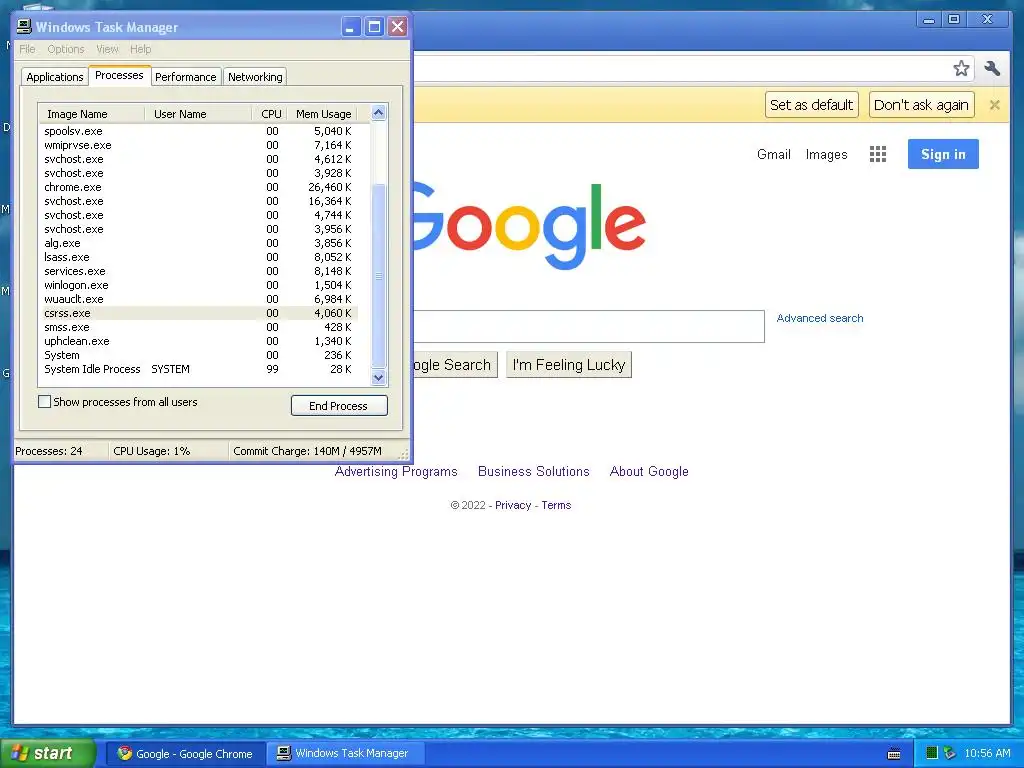The width and height of the screenshot is (1024, 768).
Task: Open the Terms link
Action: [556, 505]
